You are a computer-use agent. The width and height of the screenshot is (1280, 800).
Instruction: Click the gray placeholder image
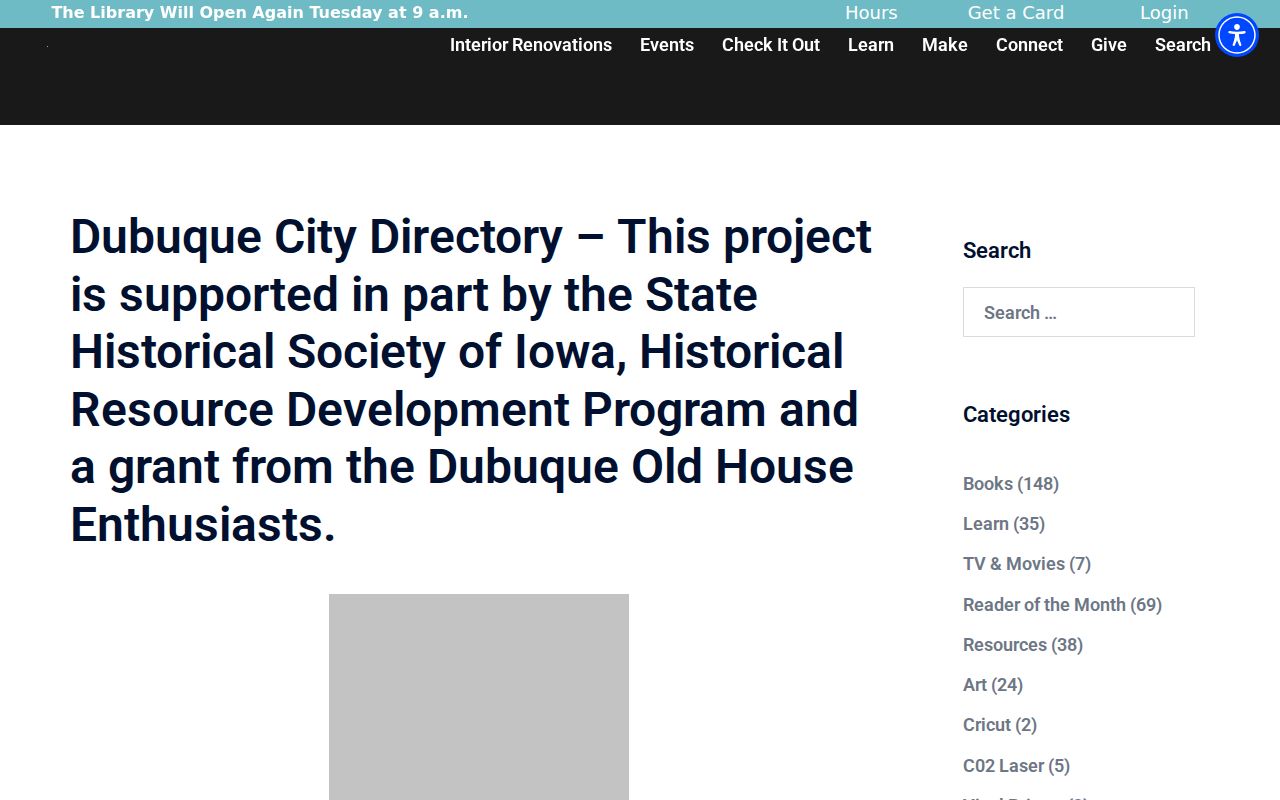(479, 697)
